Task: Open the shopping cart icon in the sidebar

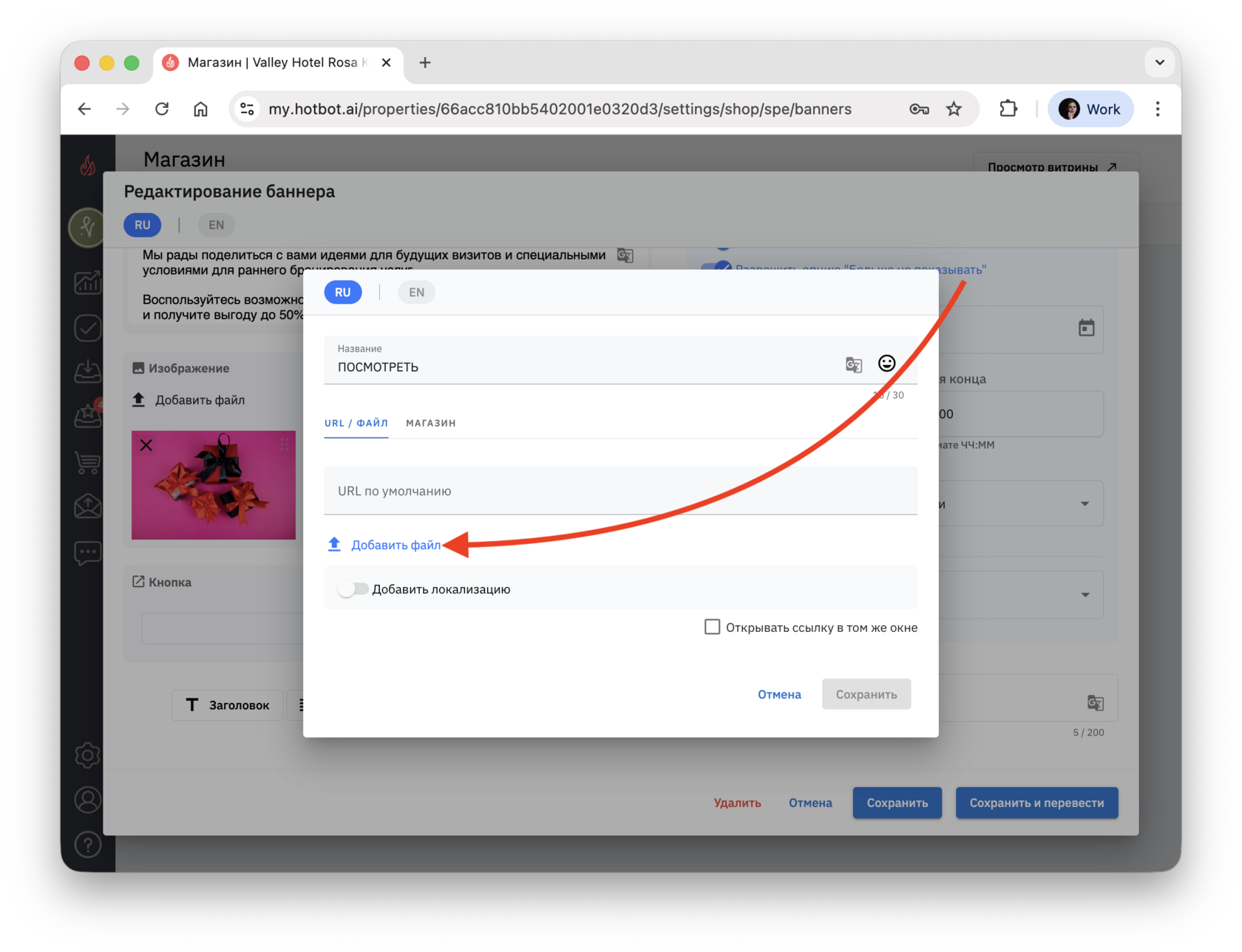Action: pos(87,462)
